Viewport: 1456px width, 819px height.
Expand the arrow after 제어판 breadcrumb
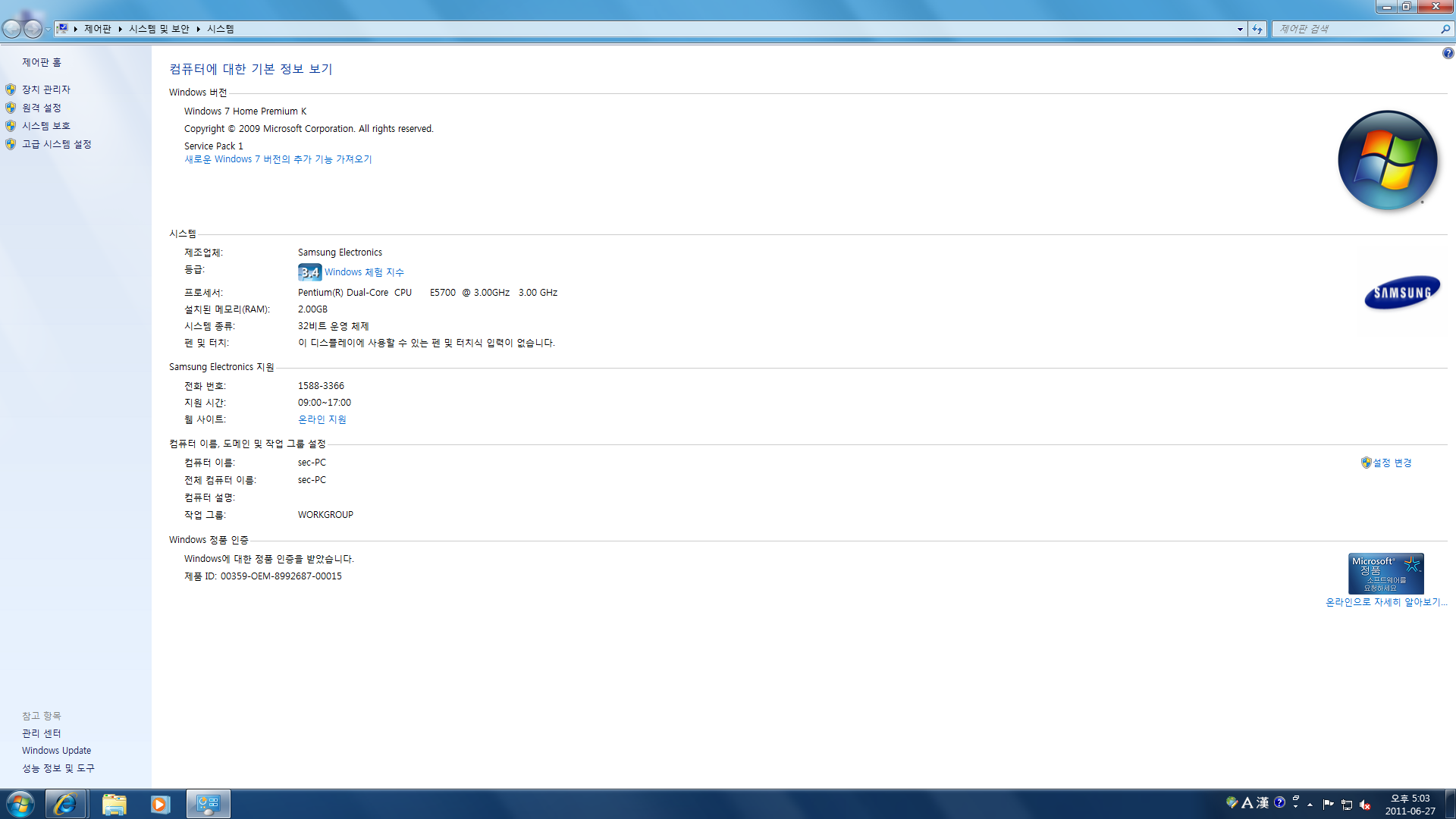[121, 29]
